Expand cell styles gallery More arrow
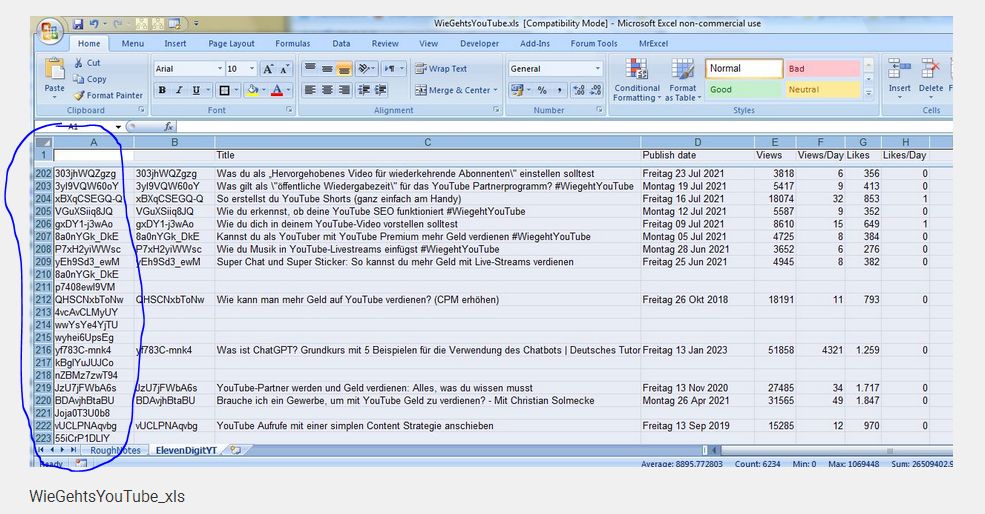This screenshot has height=514, width=985. point(869,93)
